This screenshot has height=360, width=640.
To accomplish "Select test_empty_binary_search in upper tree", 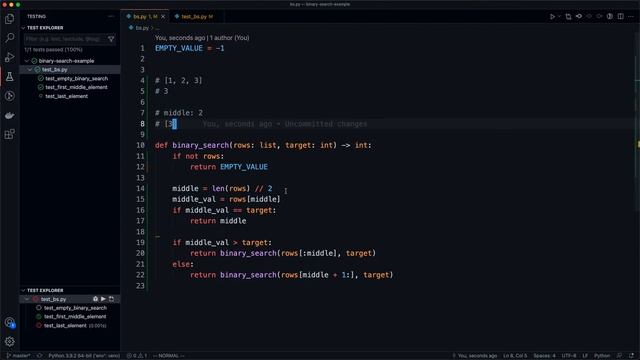I will [76, 78].
